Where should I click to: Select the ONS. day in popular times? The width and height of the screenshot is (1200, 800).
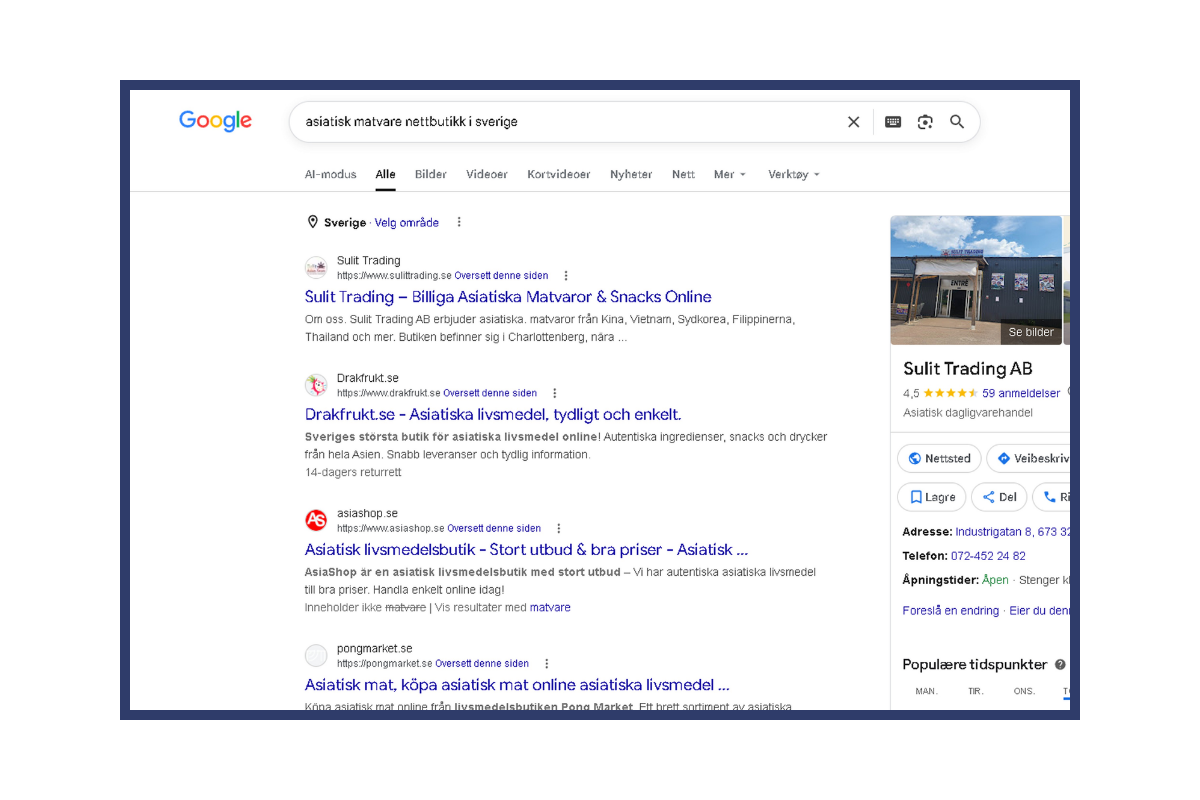pyautogui.click(x=1024, y=691)
